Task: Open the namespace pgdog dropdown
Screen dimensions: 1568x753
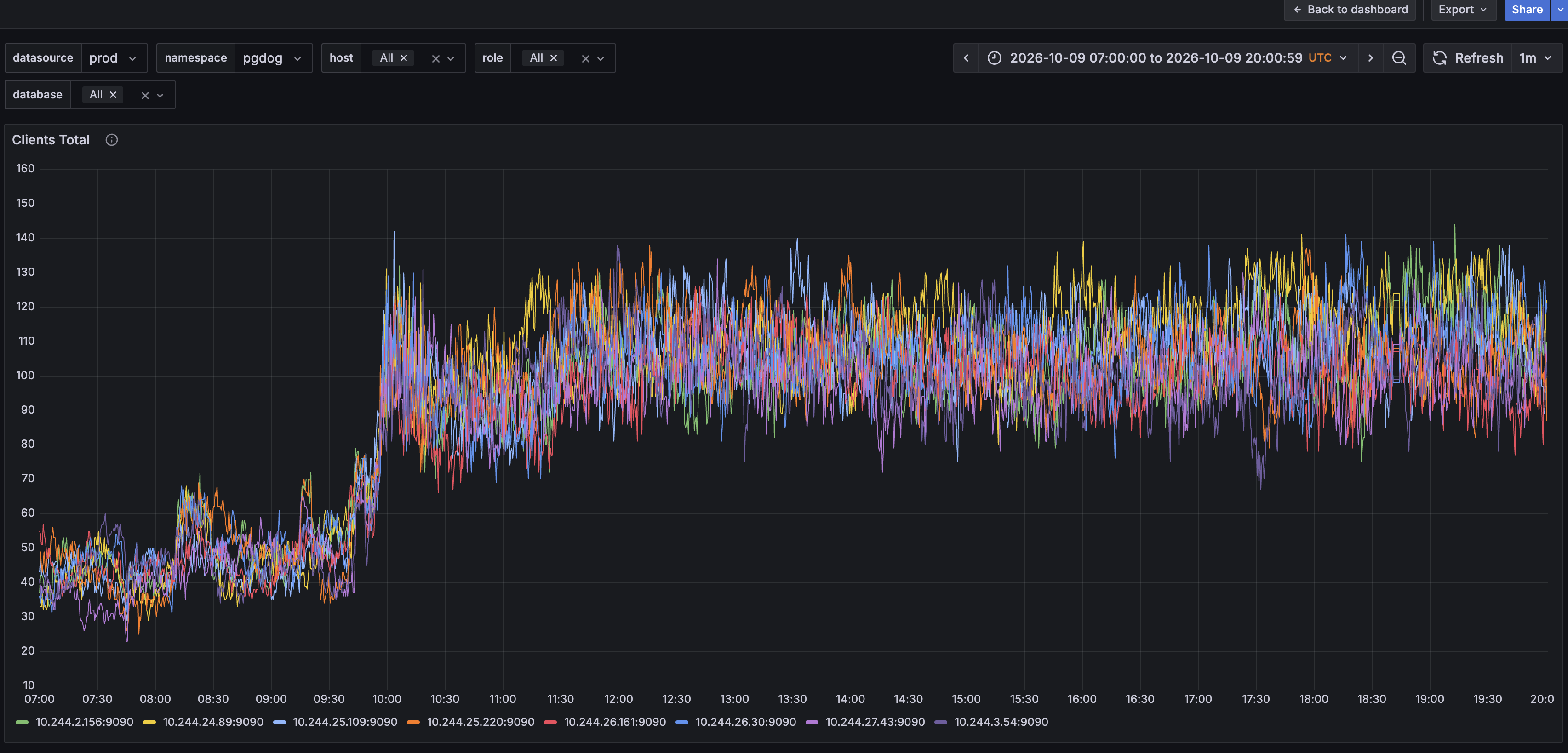Action: 273,58
